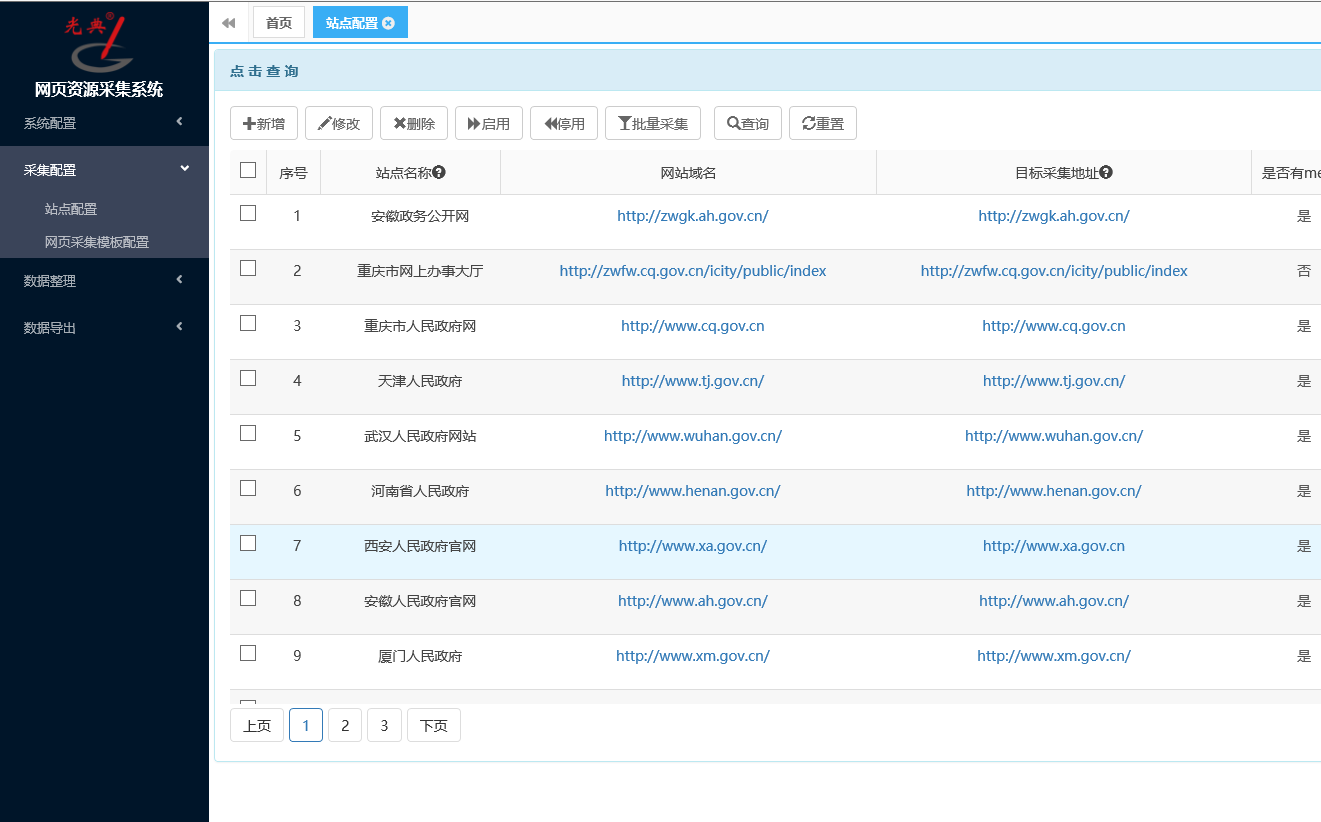Open 目标采集地址 link for 重庆市网上办事大厅
The image size is (1321, 822).
tap(1054, 271)
